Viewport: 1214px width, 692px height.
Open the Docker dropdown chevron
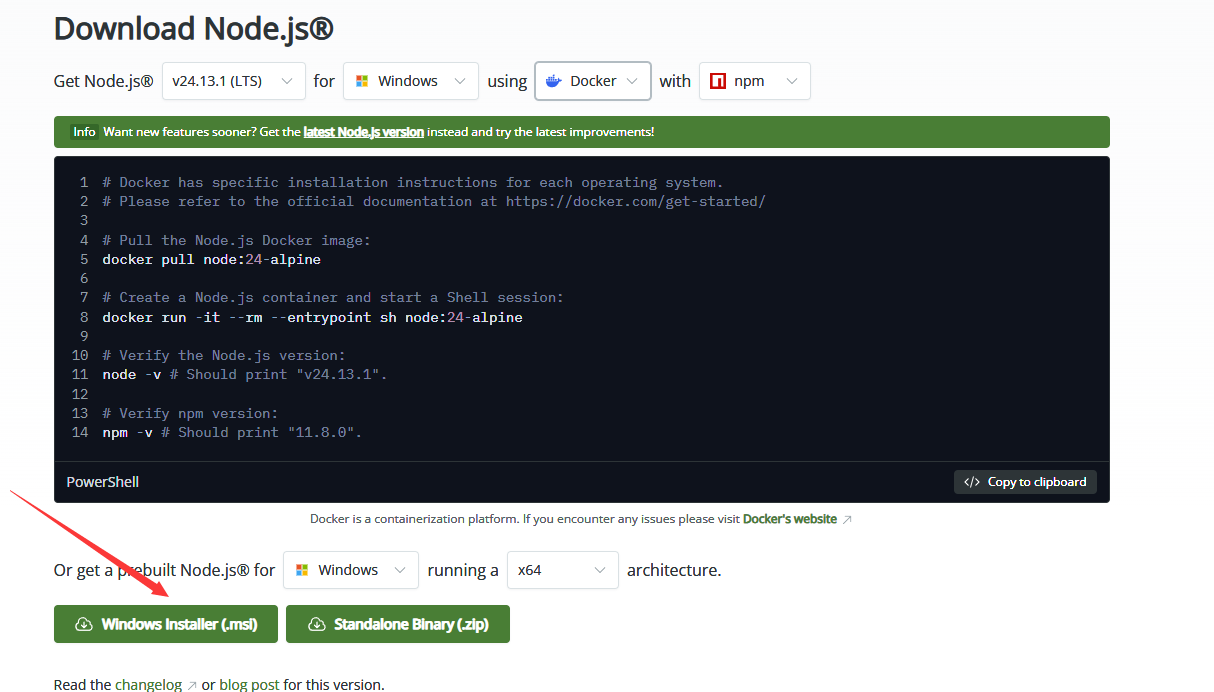pyautogui.click(x=632, y=81)
